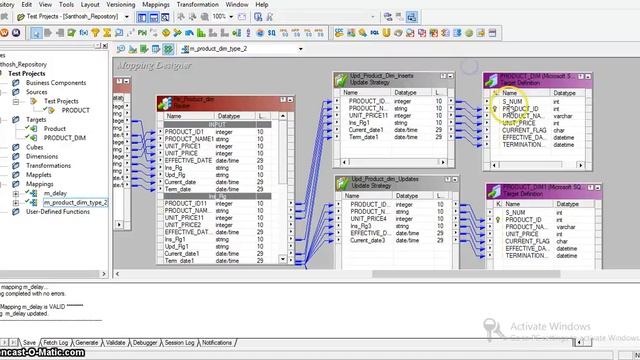Click EFFECTIVE_DATE port in Router input
The image size is (640, 360).
[x=188, y=160]
